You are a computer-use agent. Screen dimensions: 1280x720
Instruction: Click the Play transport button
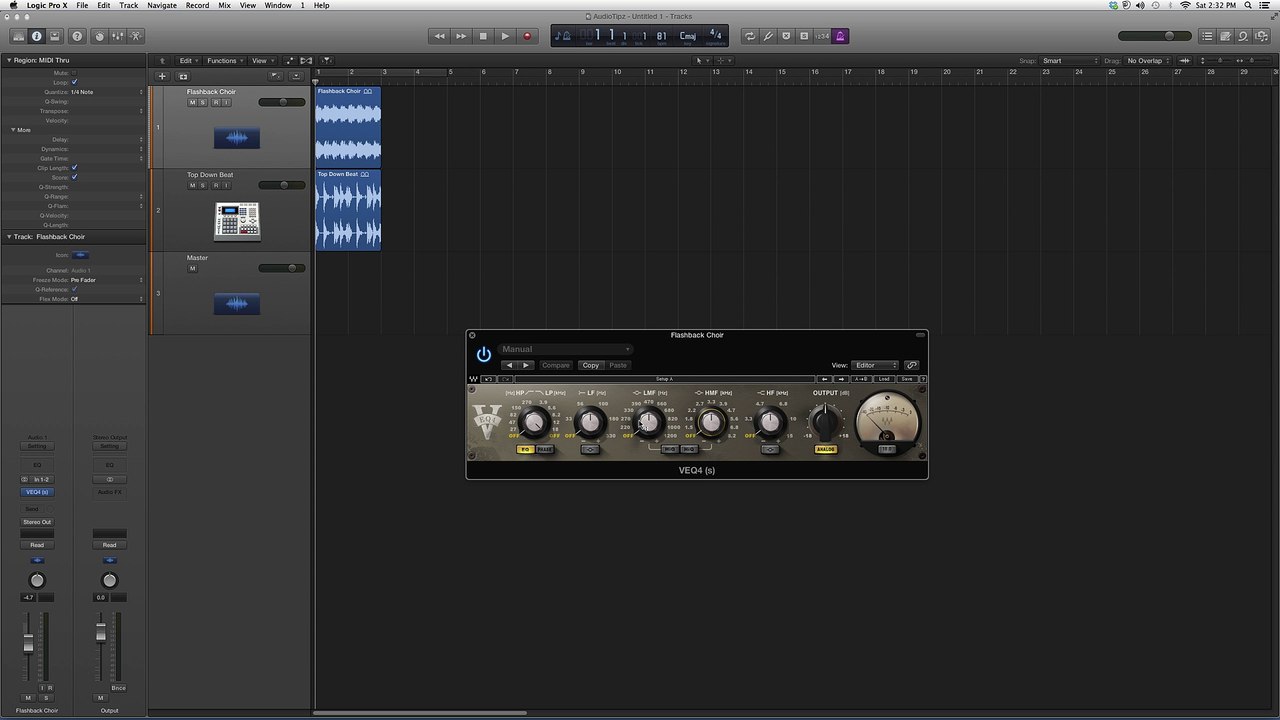pos(505,36)
